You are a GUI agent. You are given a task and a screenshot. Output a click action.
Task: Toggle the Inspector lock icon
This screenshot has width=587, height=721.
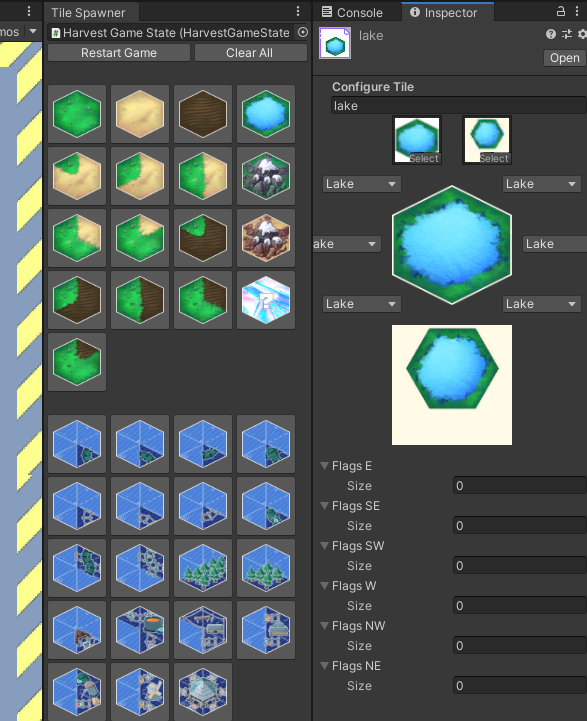coord(560,11)
